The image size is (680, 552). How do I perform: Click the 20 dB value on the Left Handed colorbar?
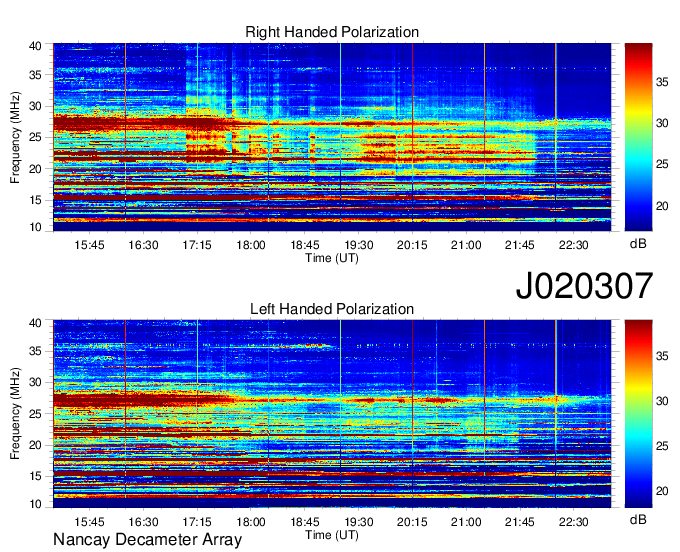pos(662,491)
